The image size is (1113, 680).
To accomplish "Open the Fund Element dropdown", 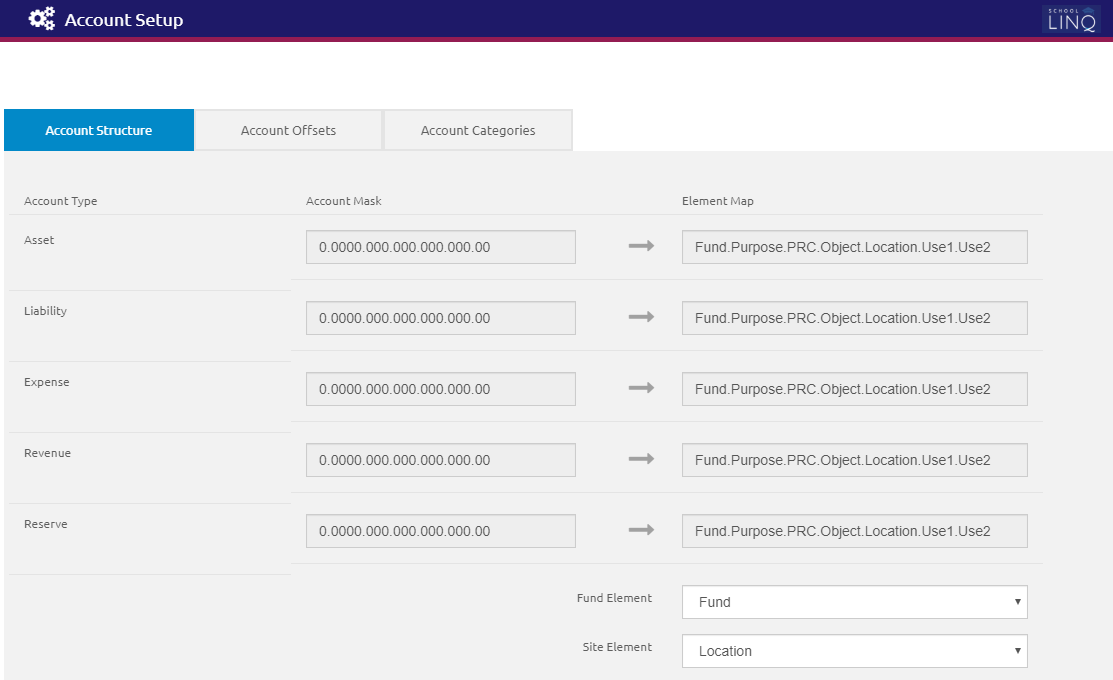I will [854, 602].
